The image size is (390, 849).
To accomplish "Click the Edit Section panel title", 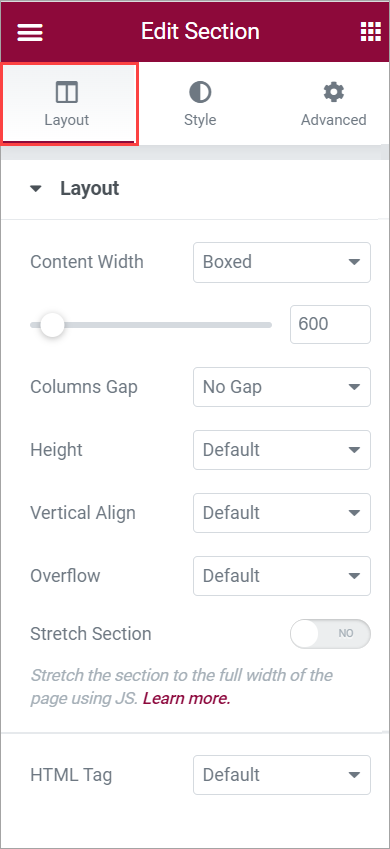I will pos(200,31).
